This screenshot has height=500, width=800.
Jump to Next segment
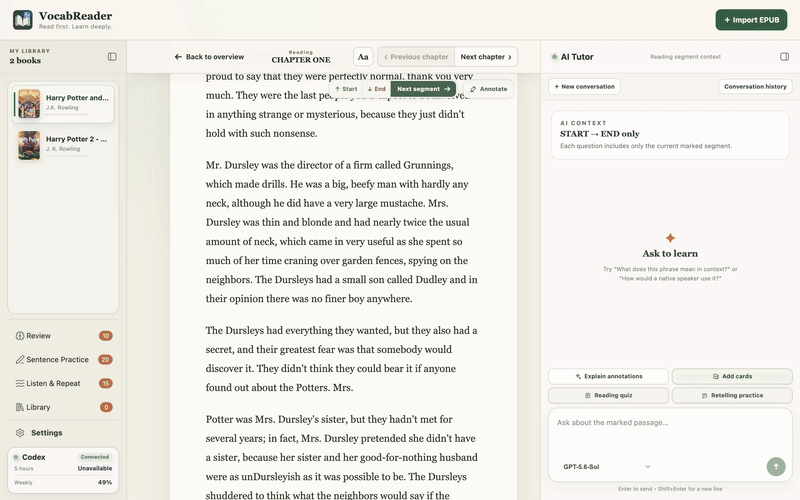423,89
